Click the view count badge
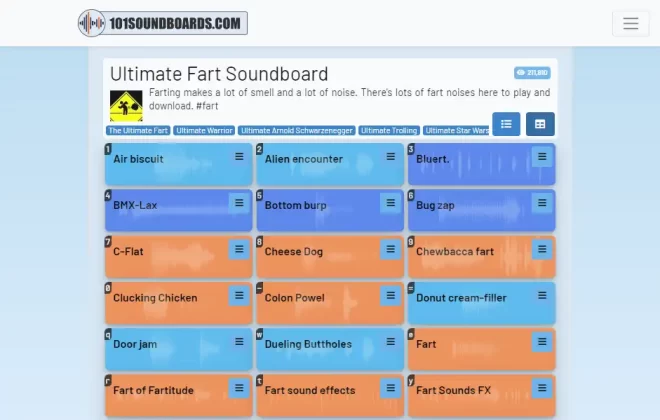Viewport: 660px width, 420px height. coord(532,72)
